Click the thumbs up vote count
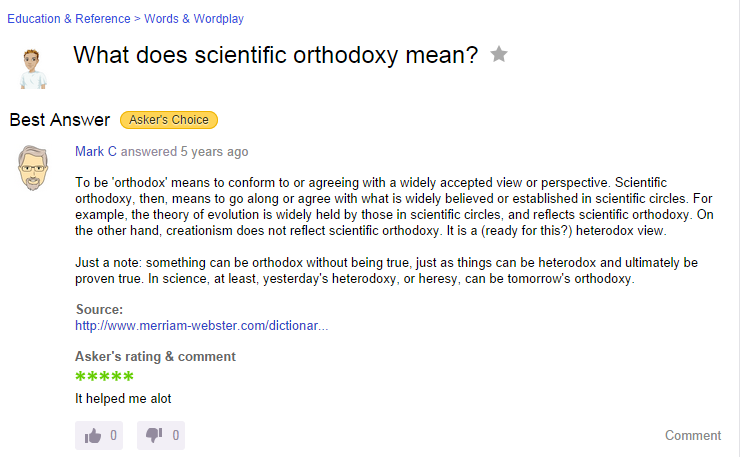740x457 pixels. 114,435
